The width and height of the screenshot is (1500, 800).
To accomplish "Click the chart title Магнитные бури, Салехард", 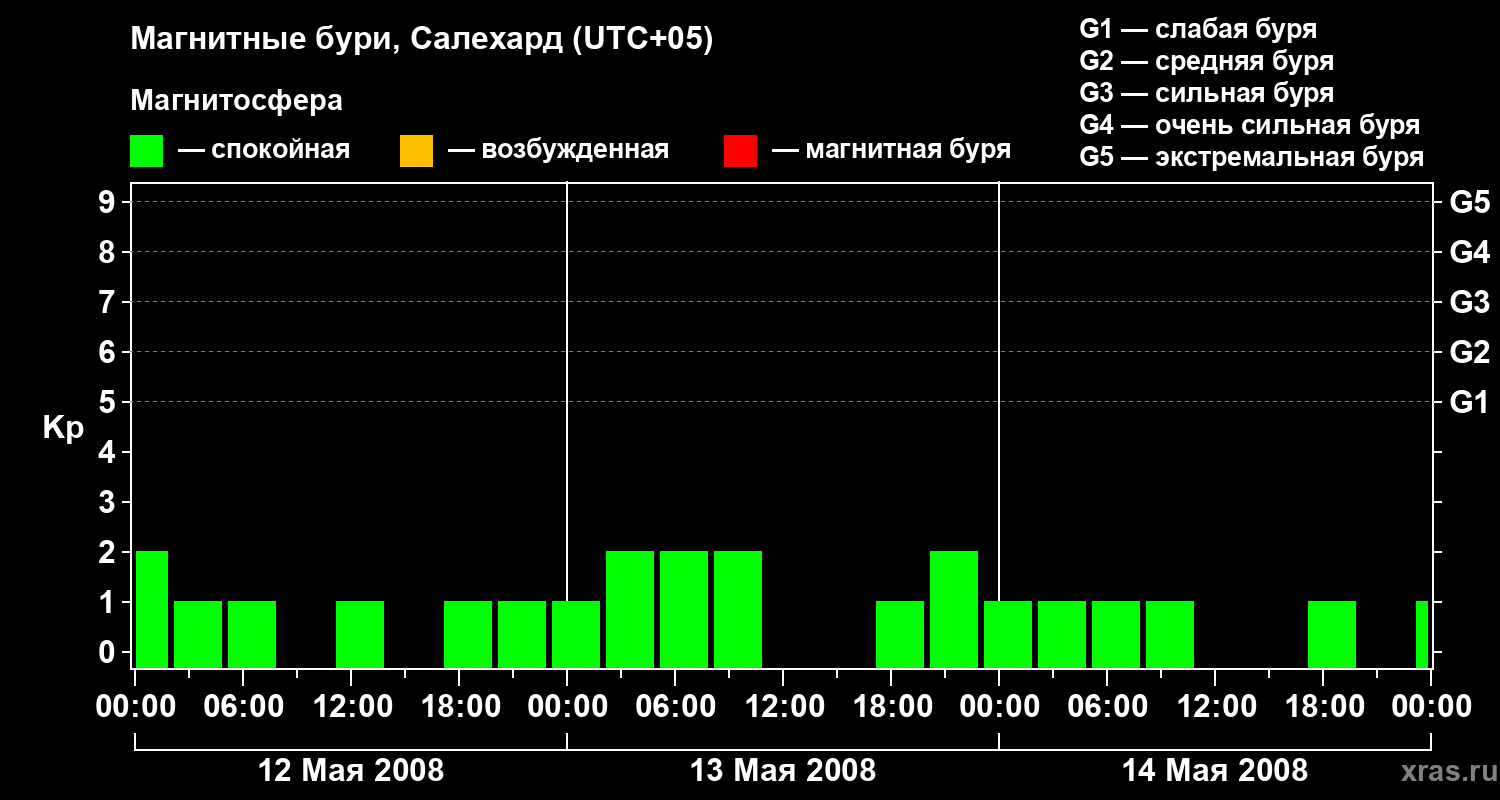I will (422, 40).
